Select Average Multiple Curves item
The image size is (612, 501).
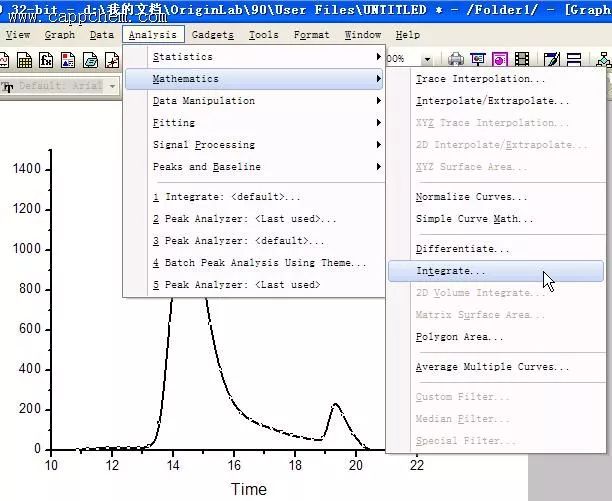click(x=496, y=367)
